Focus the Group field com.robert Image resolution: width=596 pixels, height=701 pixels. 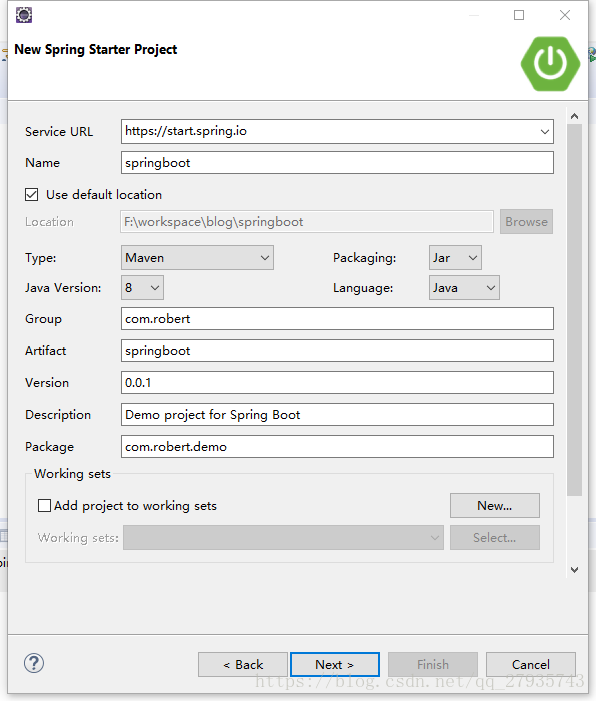(x=337, y=319)
